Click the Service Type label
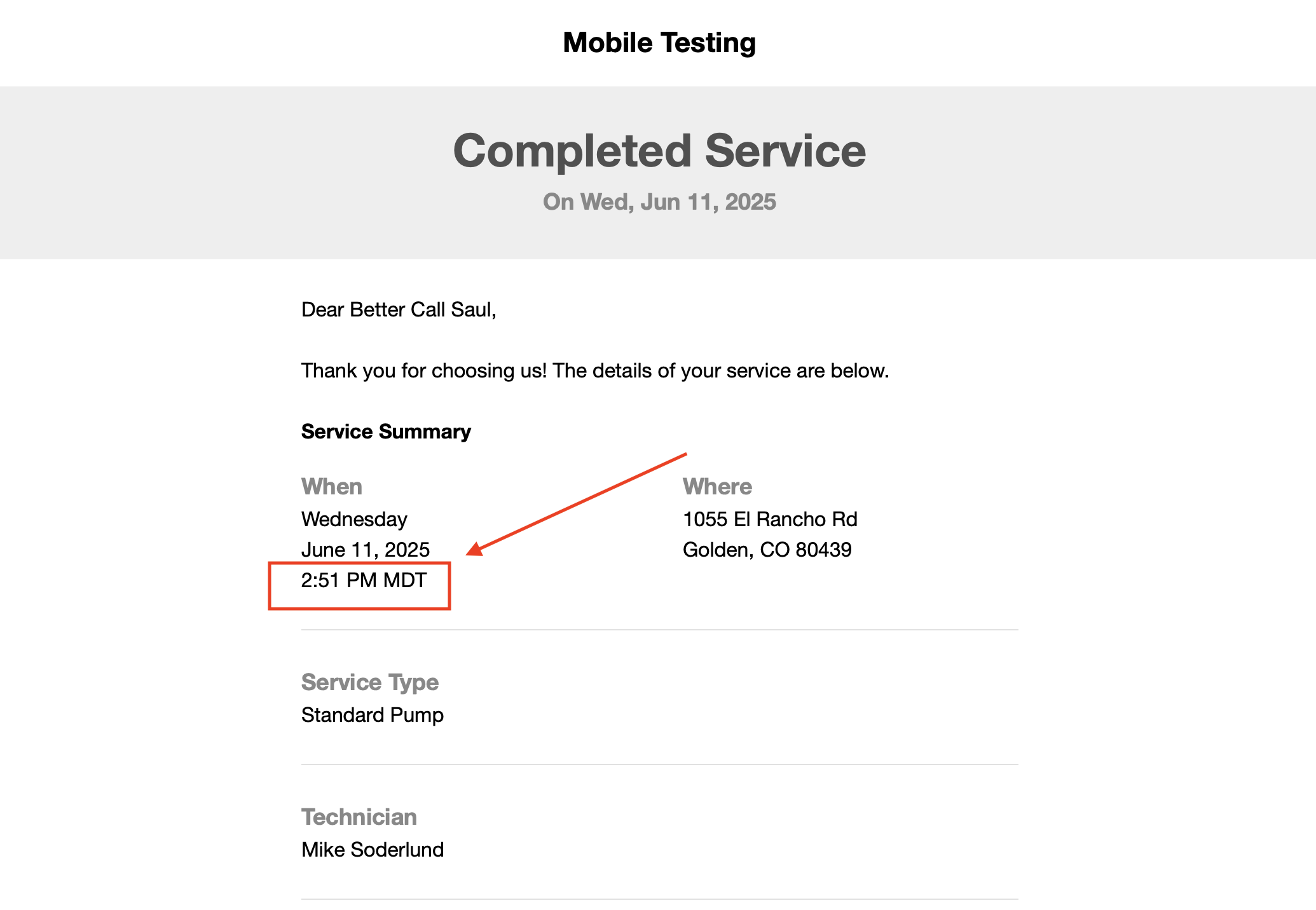 pyautogui.click(x=370, y=682)
